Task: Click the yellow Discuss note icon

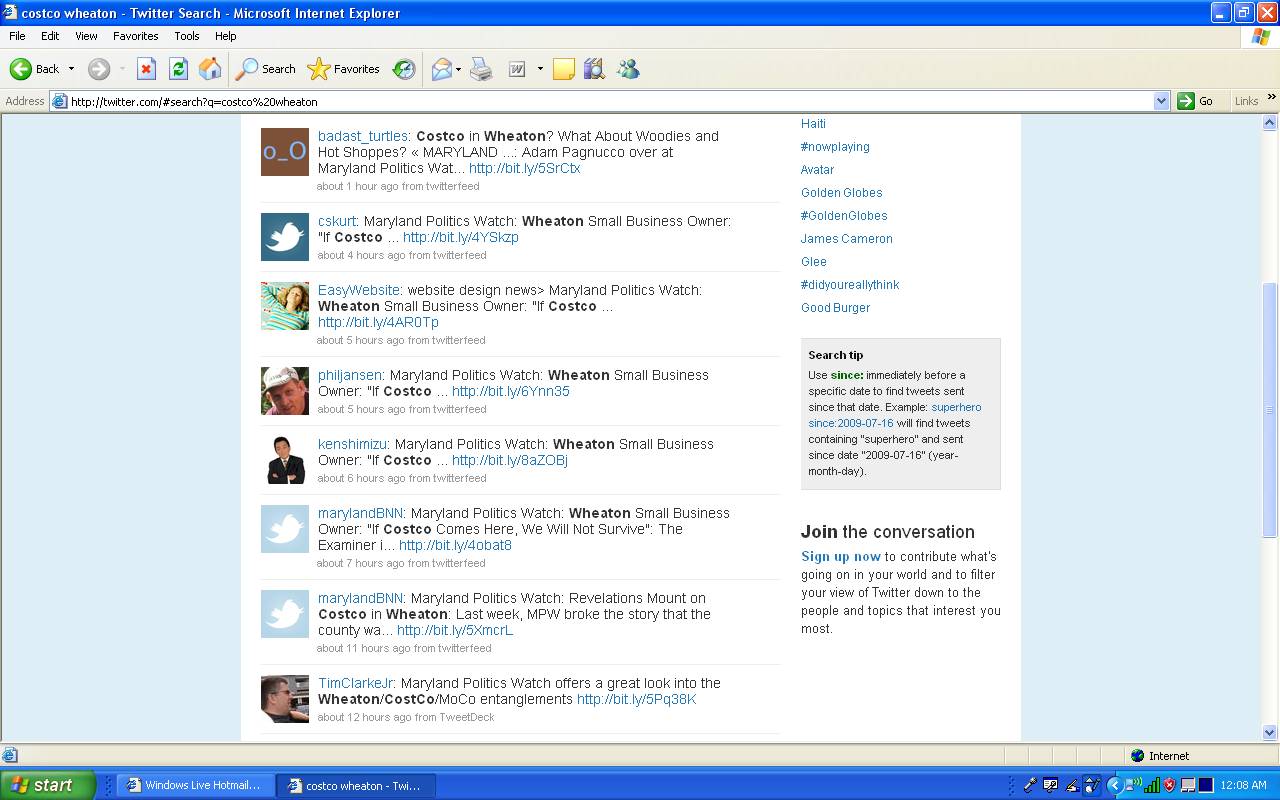Action: tap(564, 69)
